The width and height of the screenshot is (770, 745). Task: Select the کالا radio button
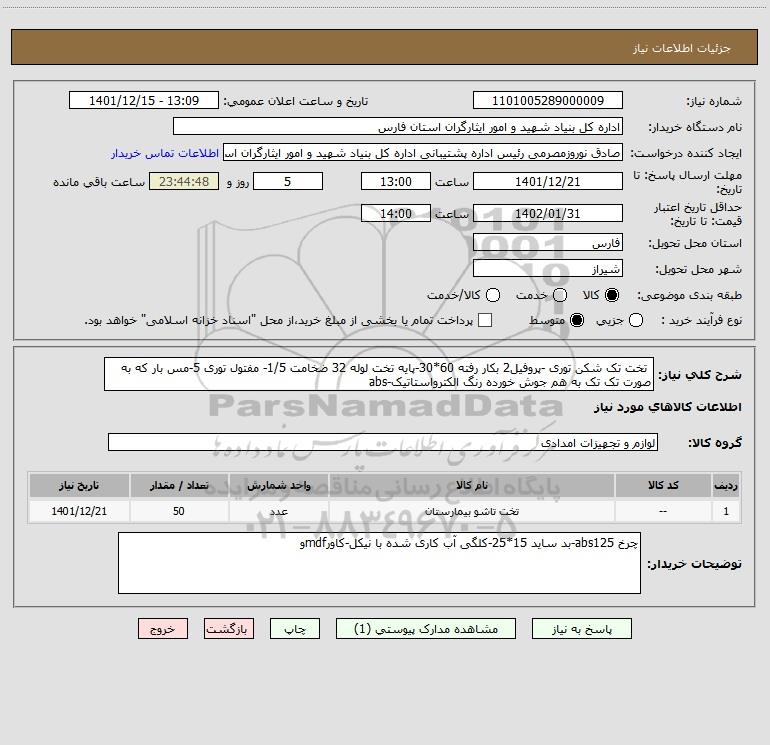[x=612, y=295]
